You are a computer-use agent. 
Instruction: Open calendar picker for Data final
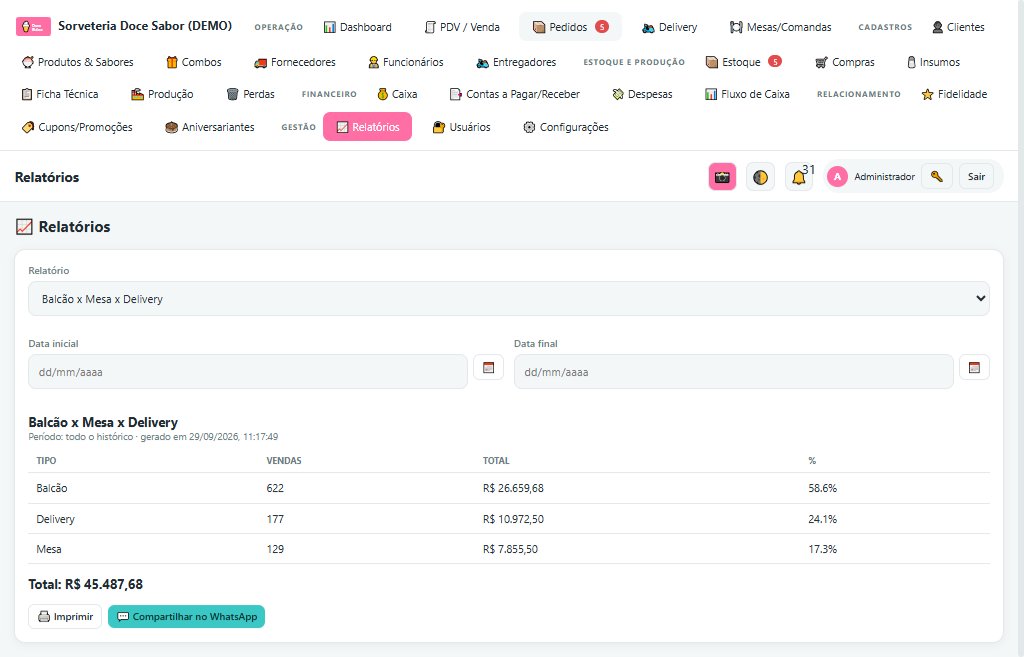[x=974, y=368]
